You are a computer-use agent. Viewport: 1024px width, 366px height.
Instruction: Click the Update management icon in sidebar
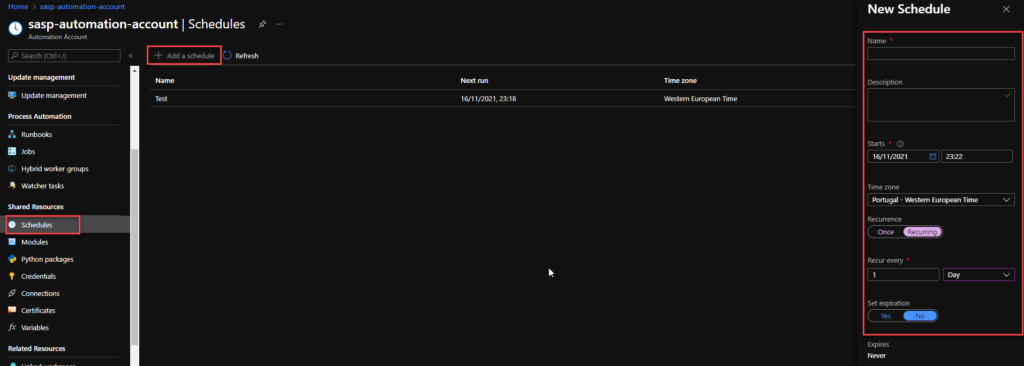(12, 95)
